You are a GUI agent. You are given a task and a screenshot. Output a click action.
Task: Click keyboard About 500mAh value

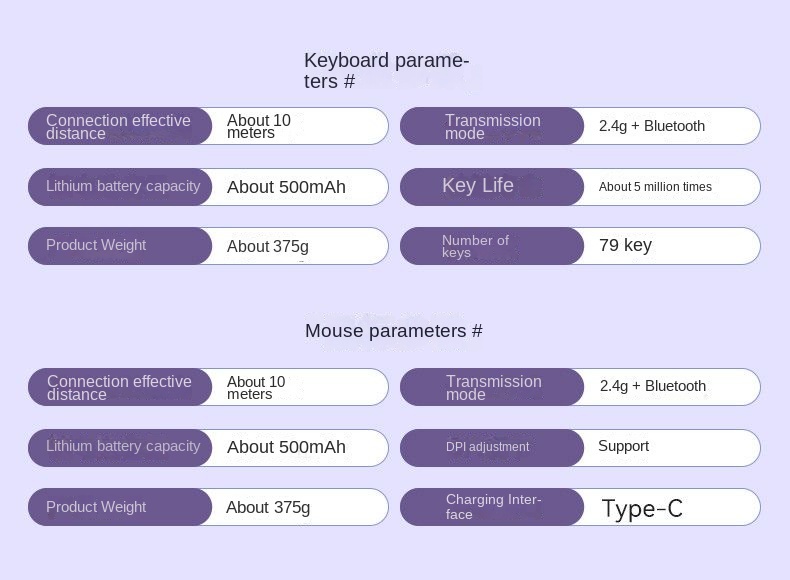click(x=286, y=187)
